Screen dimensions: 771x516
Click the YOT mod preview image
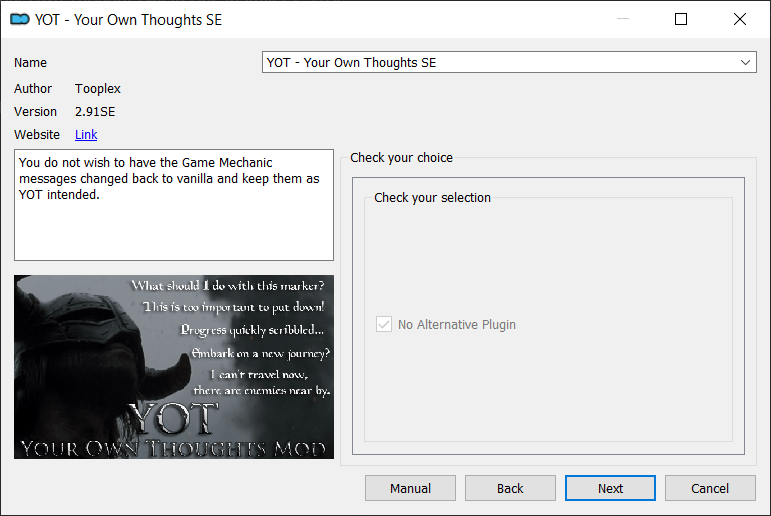174,367
